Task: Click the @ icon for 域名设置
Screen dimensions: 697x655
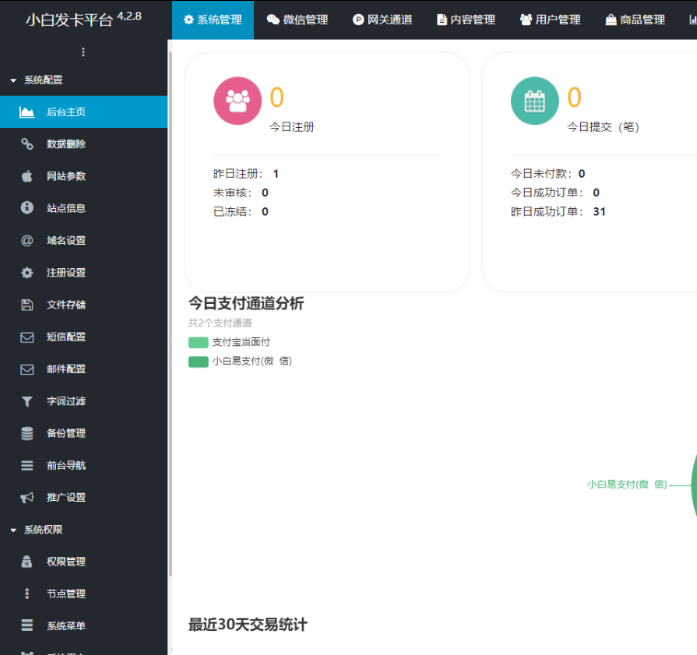Action: [27, 240]
